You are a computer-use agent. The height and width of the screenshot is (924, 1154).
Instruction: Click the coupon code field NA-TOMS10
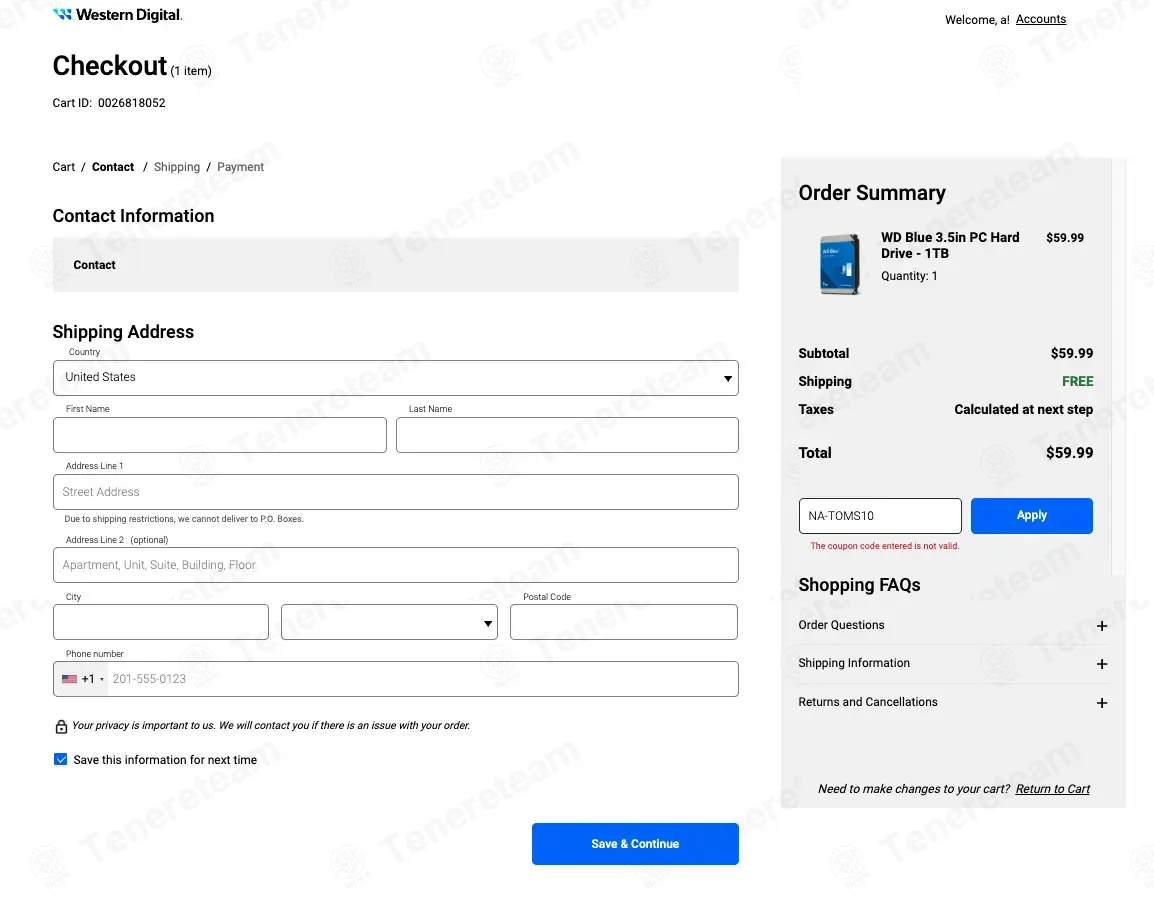coord(879,515)
